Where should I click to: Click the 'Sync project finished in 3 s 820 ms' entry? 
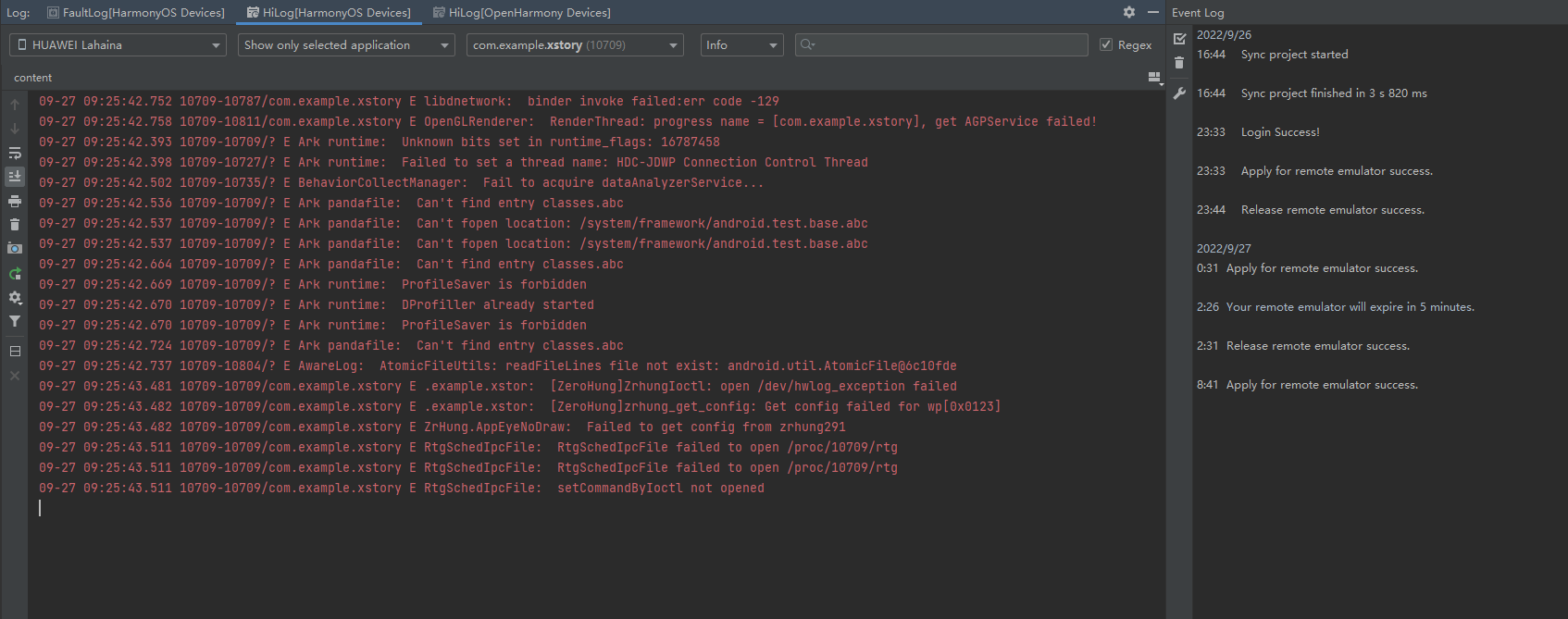click(1334, 93)
